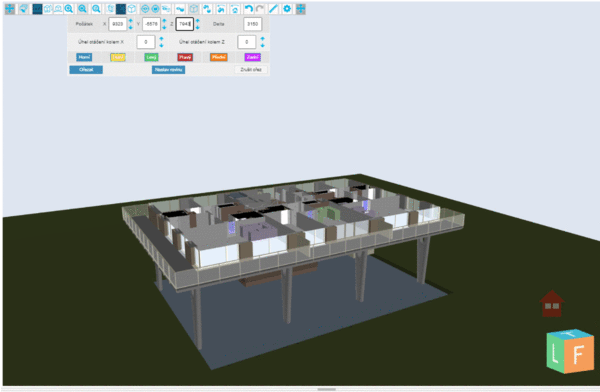Click the redo arrow icon

tap(260, 8)
